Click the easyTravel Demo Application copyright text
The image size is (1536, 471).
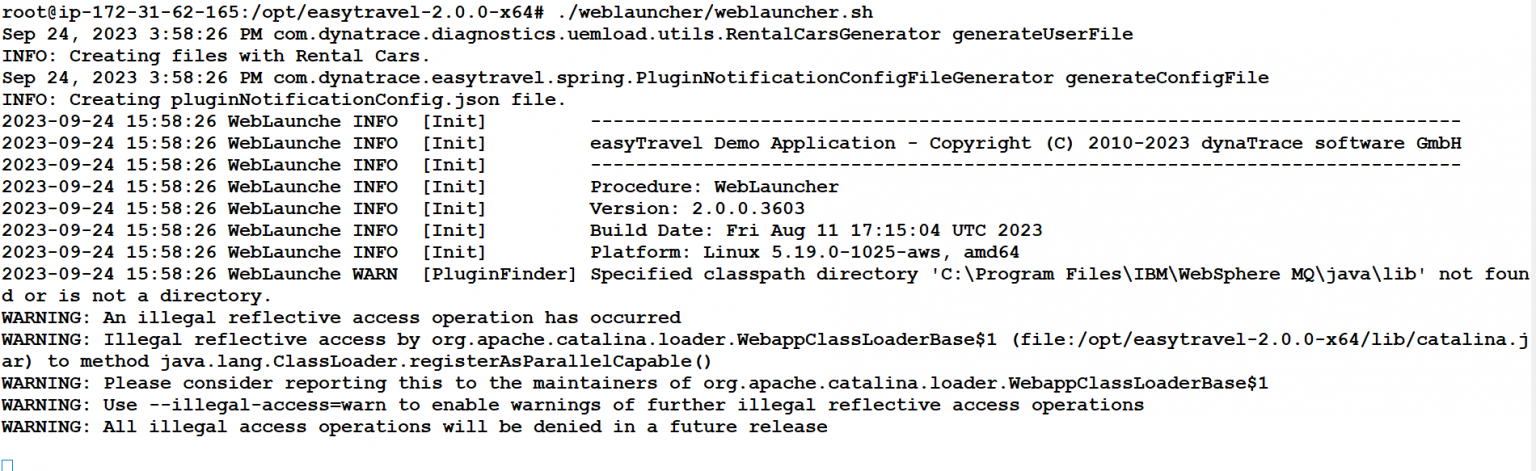(1026, 143)
